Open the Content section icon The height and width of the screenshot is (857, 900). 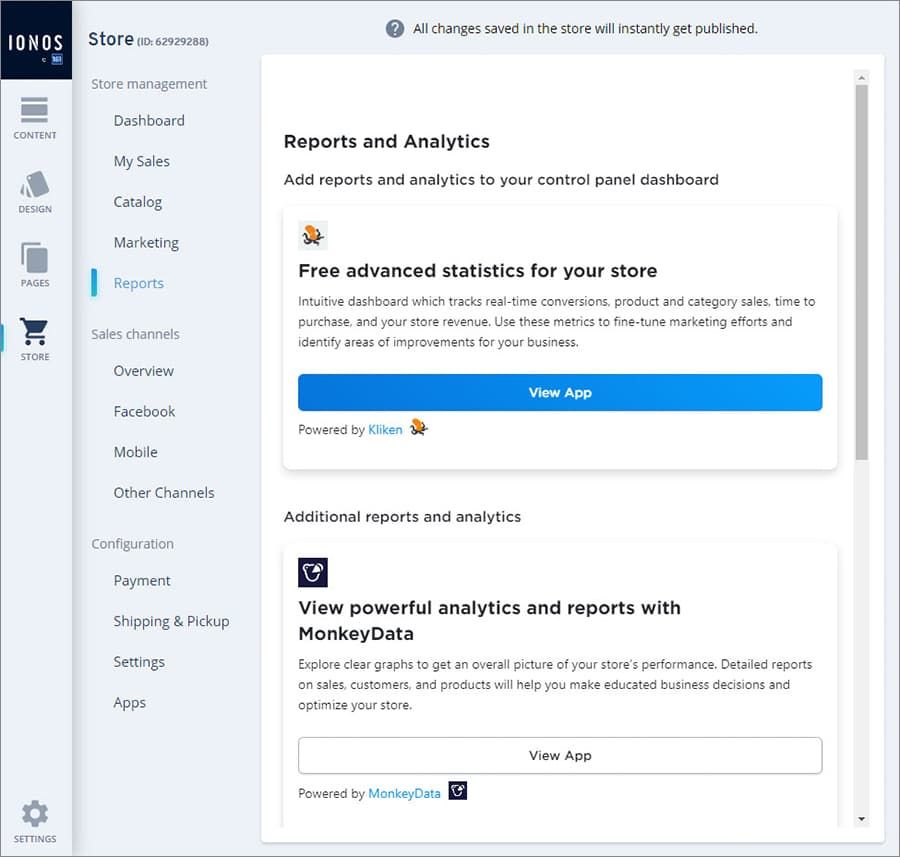pyautogui.click(x=34, y=110)
